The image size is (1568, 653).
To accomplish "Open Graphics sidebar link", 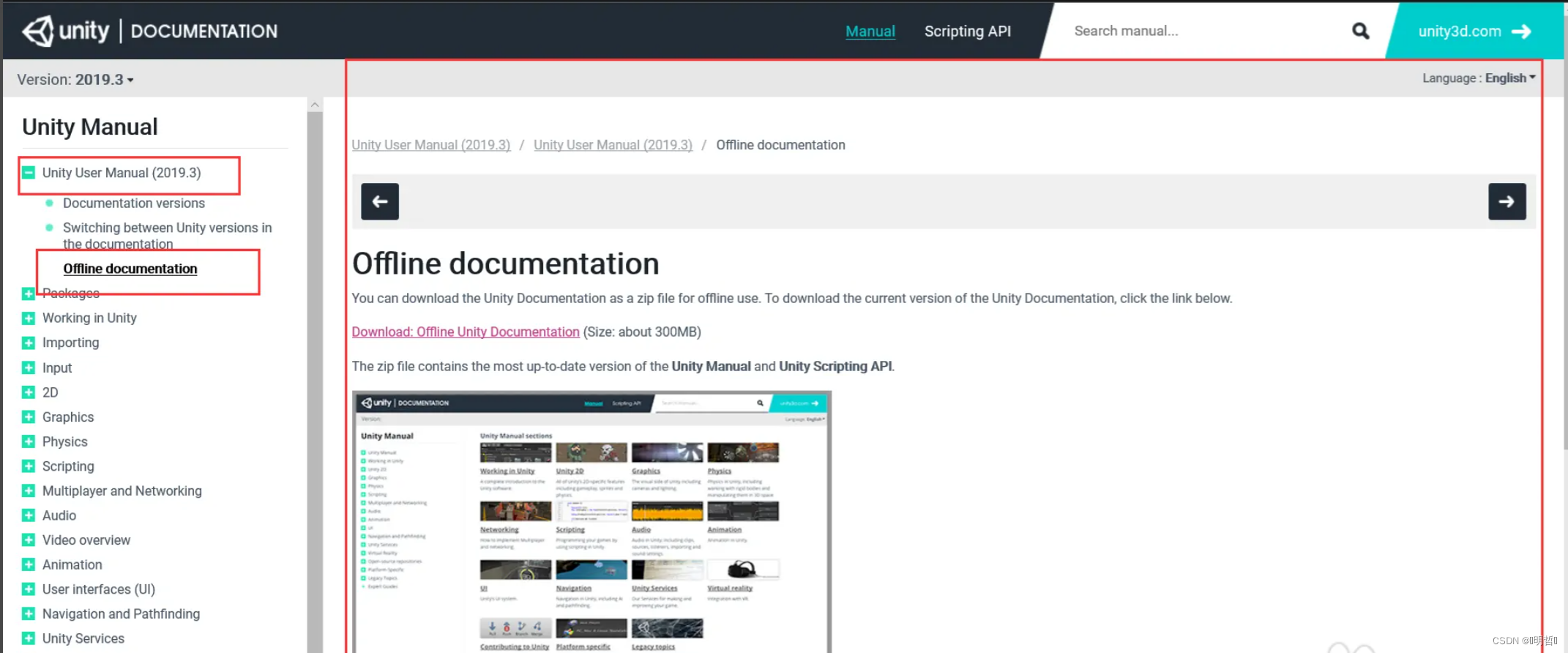I will [x=68, y=417].
